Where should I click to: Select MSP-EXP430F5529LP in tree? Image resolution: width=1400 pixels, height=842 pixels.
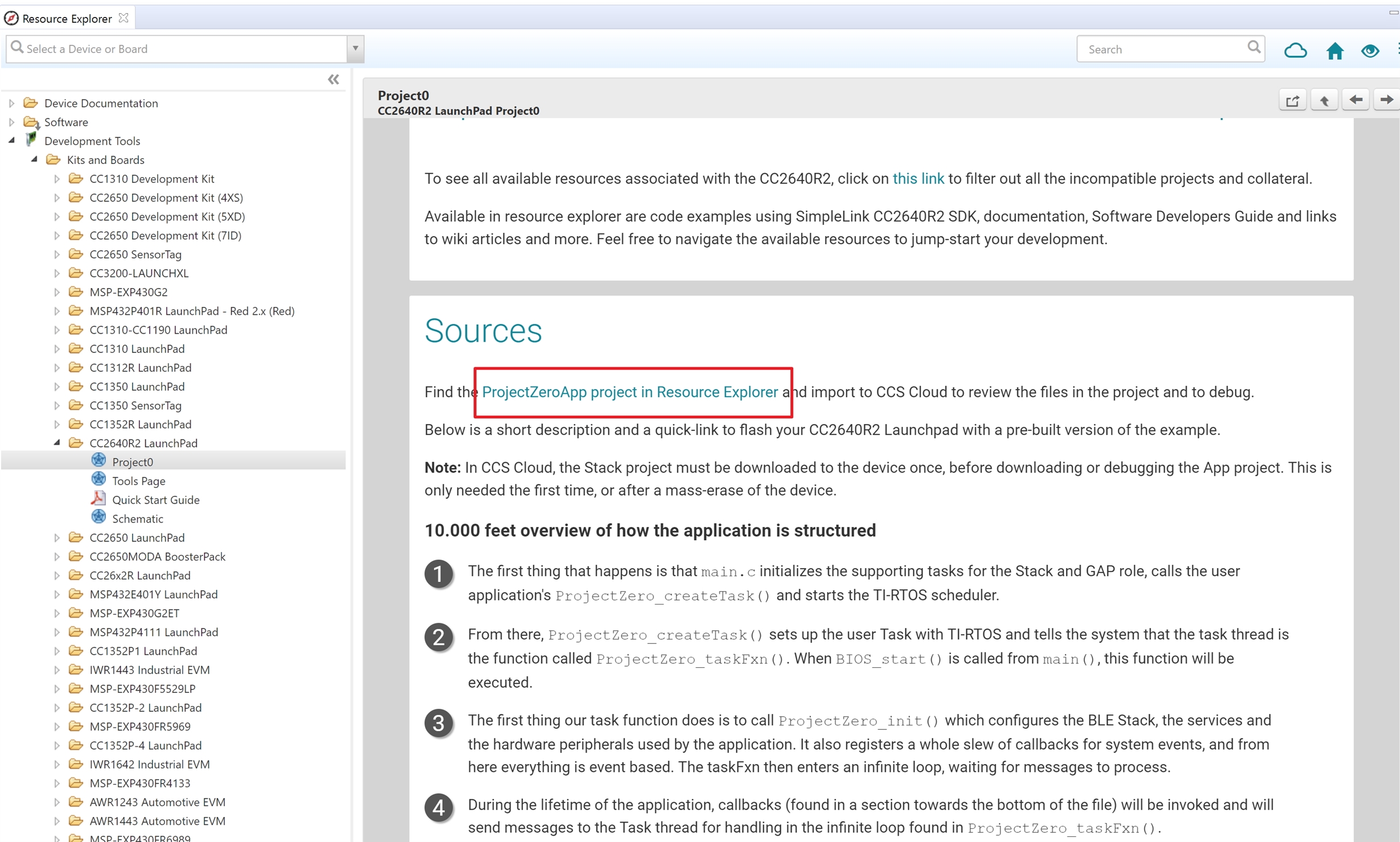(142, 688)
